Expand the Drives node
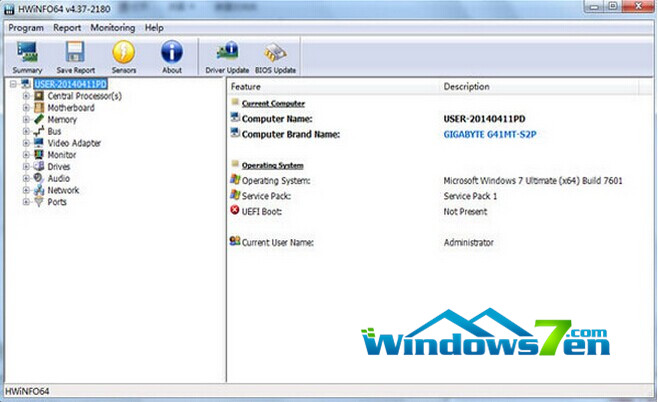The height and width of the screenshot is (402, 658). [x=26, y=167]
